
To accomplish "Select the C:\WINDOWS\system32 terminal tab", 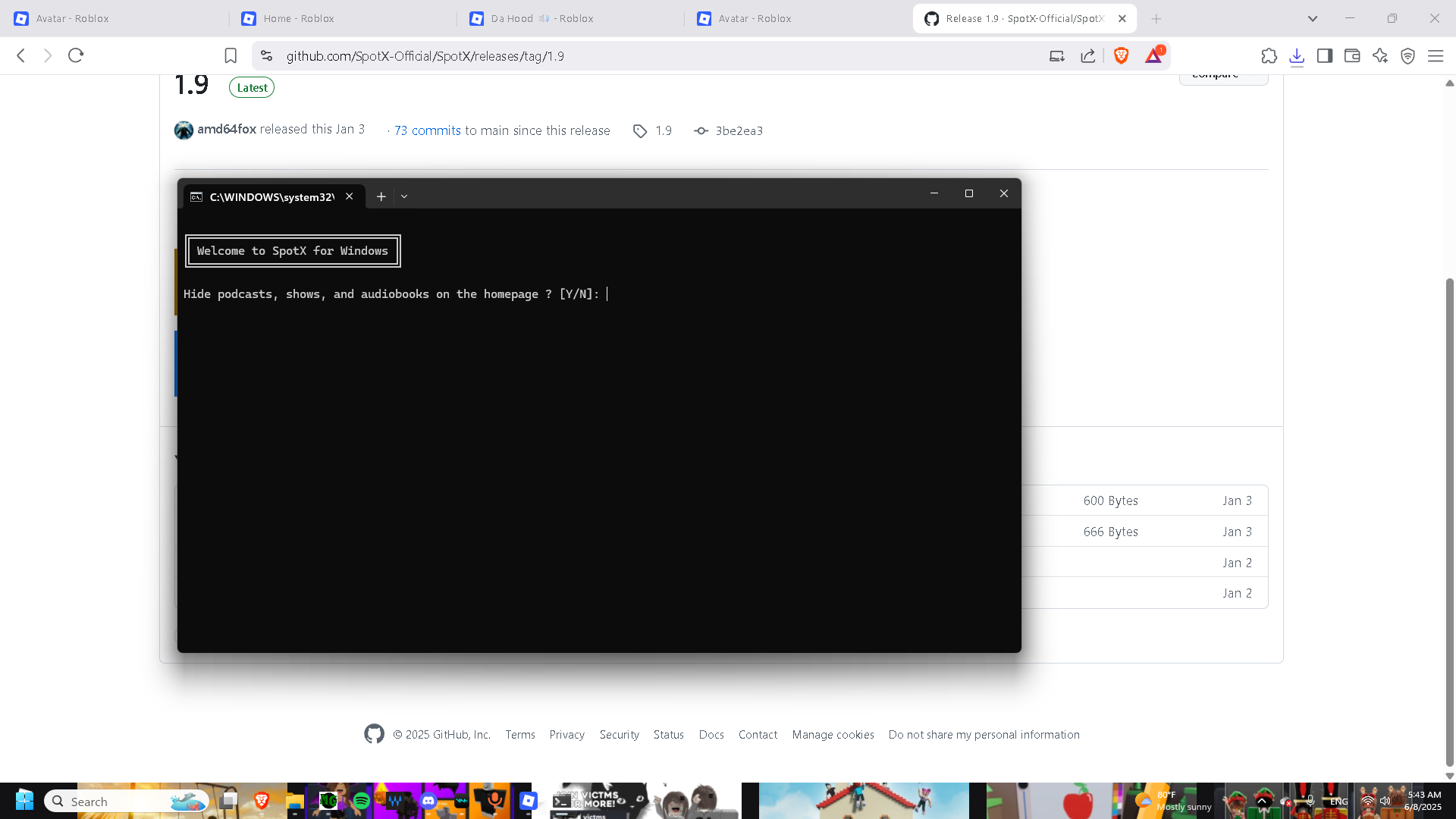I will [273, 196].
